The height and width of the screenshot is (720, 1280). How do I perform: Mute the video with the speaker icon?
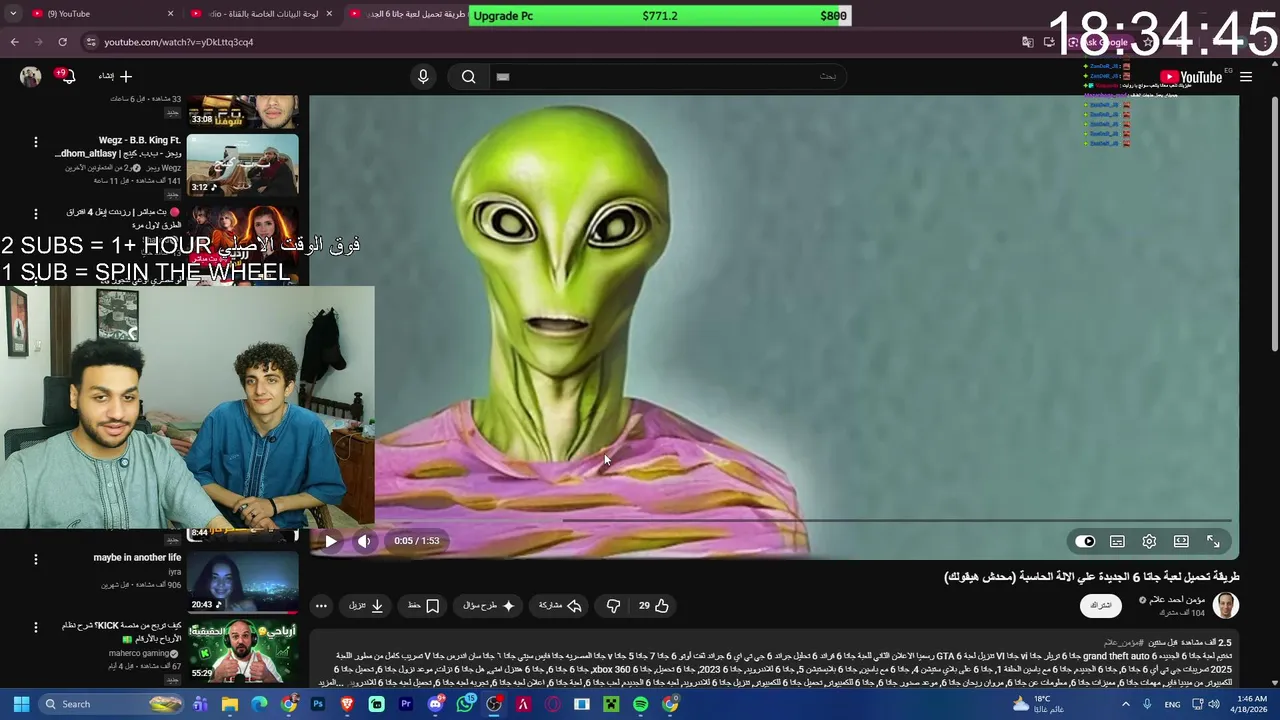click(364, 541)
